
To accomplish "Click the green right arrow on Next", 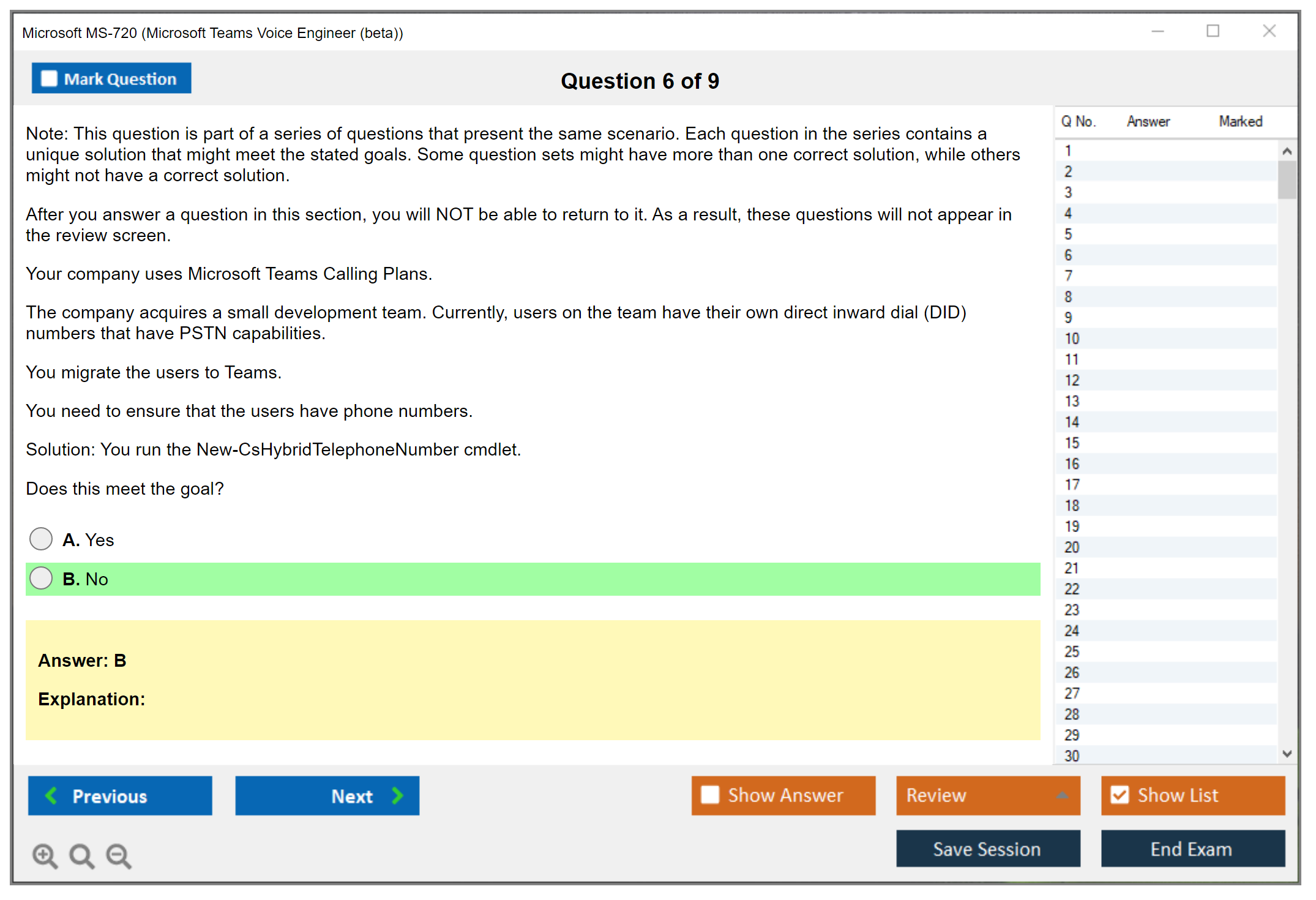I will 397,795.
